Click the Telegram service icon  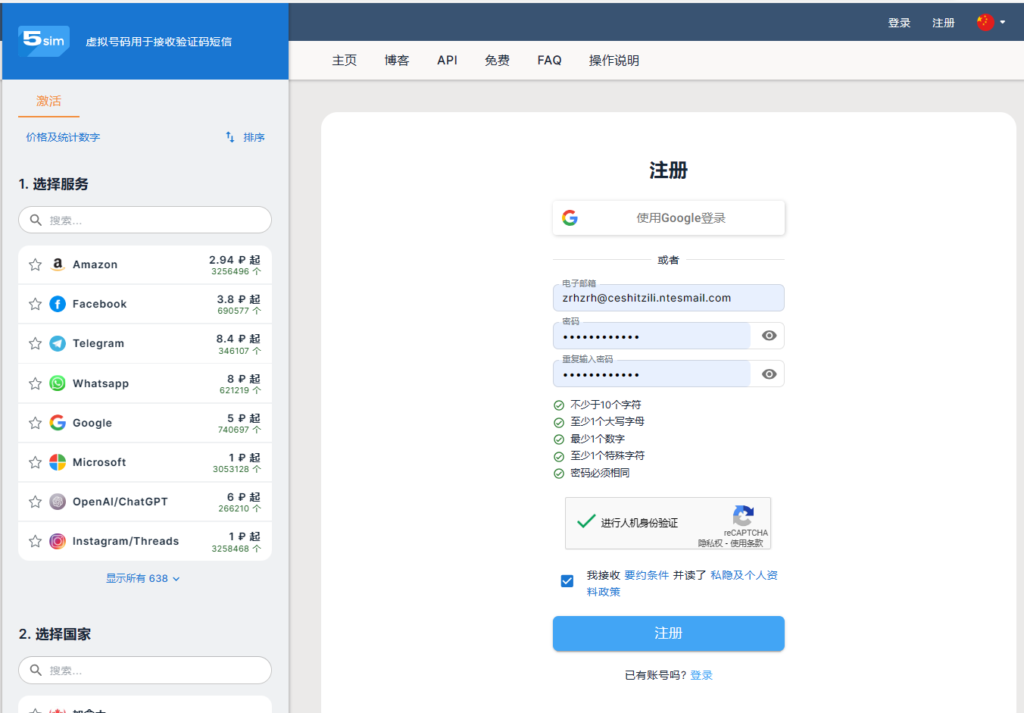coord(58,344)
